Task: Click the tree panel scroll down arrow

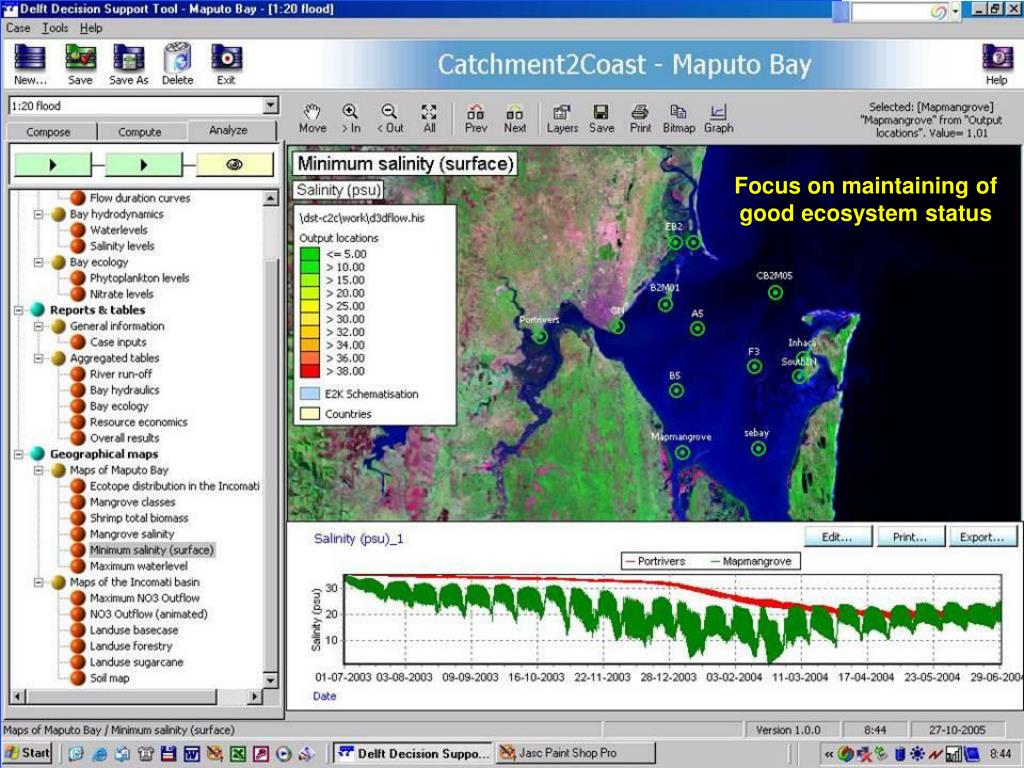Action: pos(271,680)
